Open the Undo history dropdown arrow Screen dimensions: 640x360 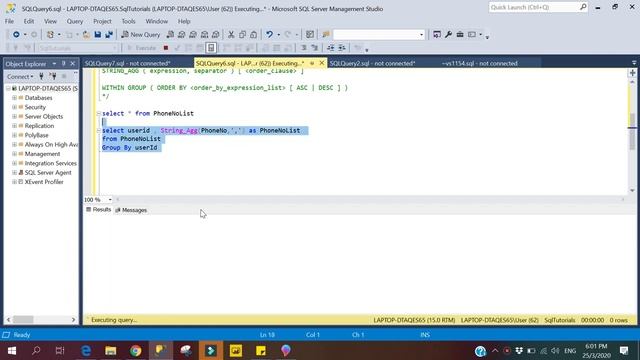tap(278, 35)
